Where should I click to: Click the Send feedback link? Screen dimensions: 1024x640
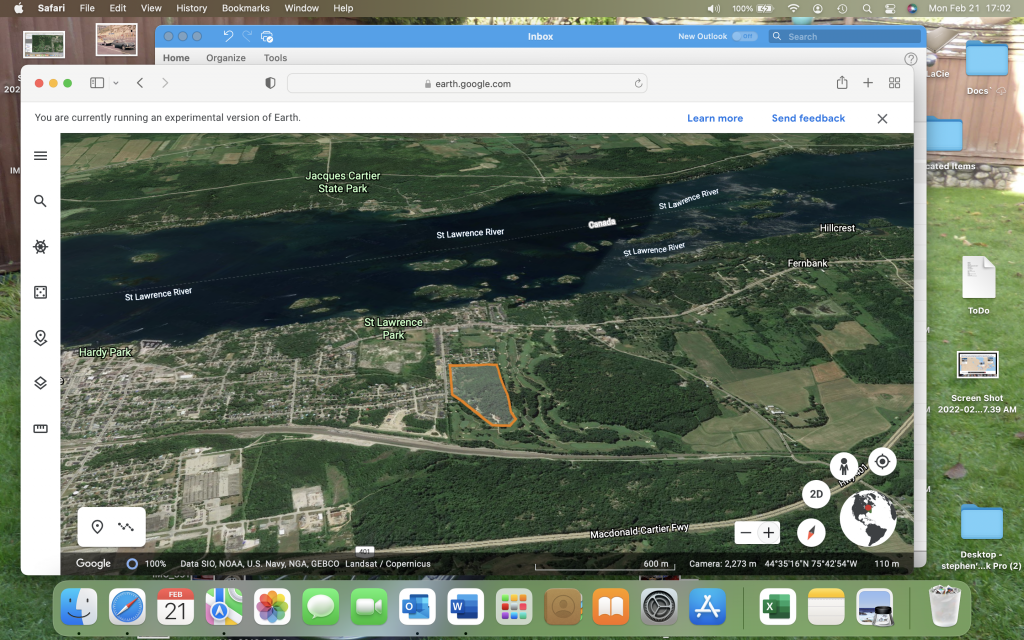[808, 118]
